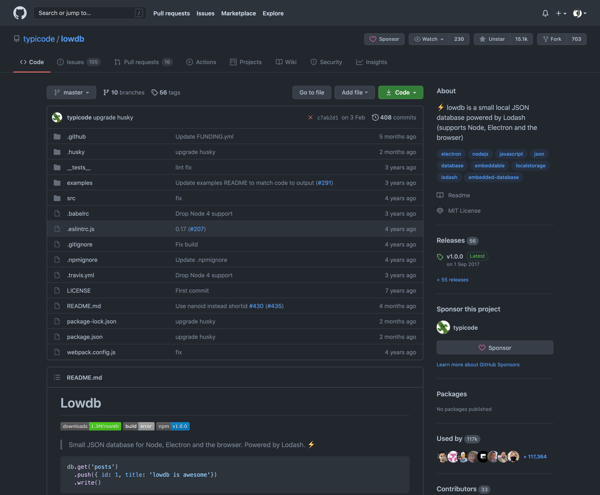The image size is (600, 495).
Task: Select the electron topic tag
Action: pos(451,154)
